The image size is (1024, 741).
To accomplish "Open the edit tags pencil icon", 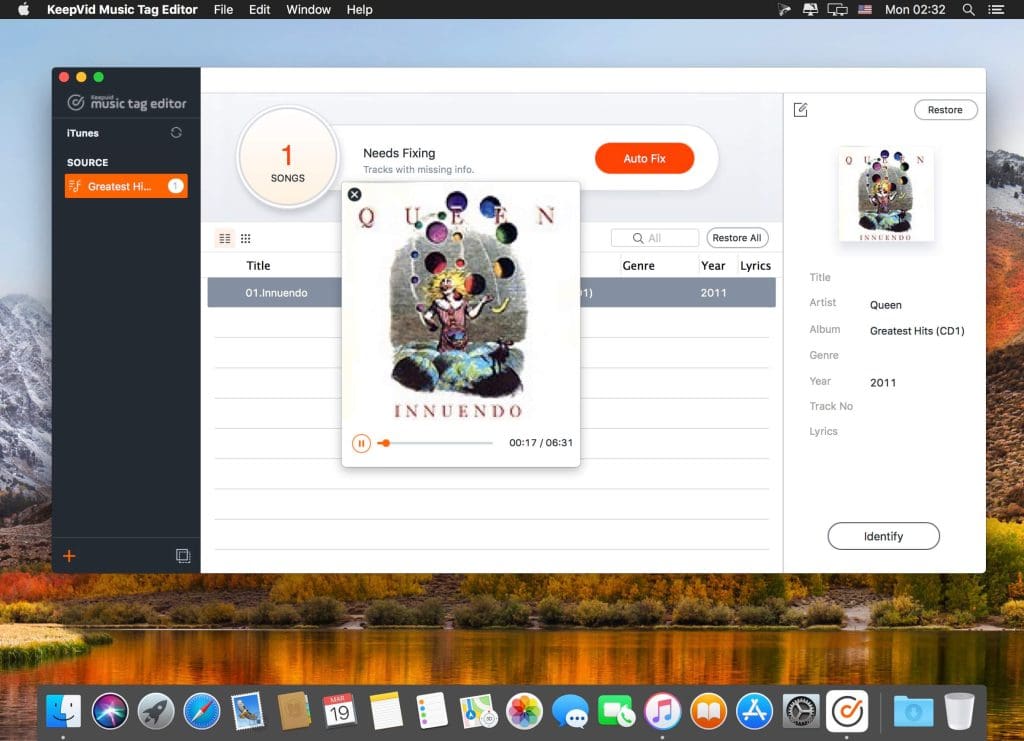I will 799,110.
